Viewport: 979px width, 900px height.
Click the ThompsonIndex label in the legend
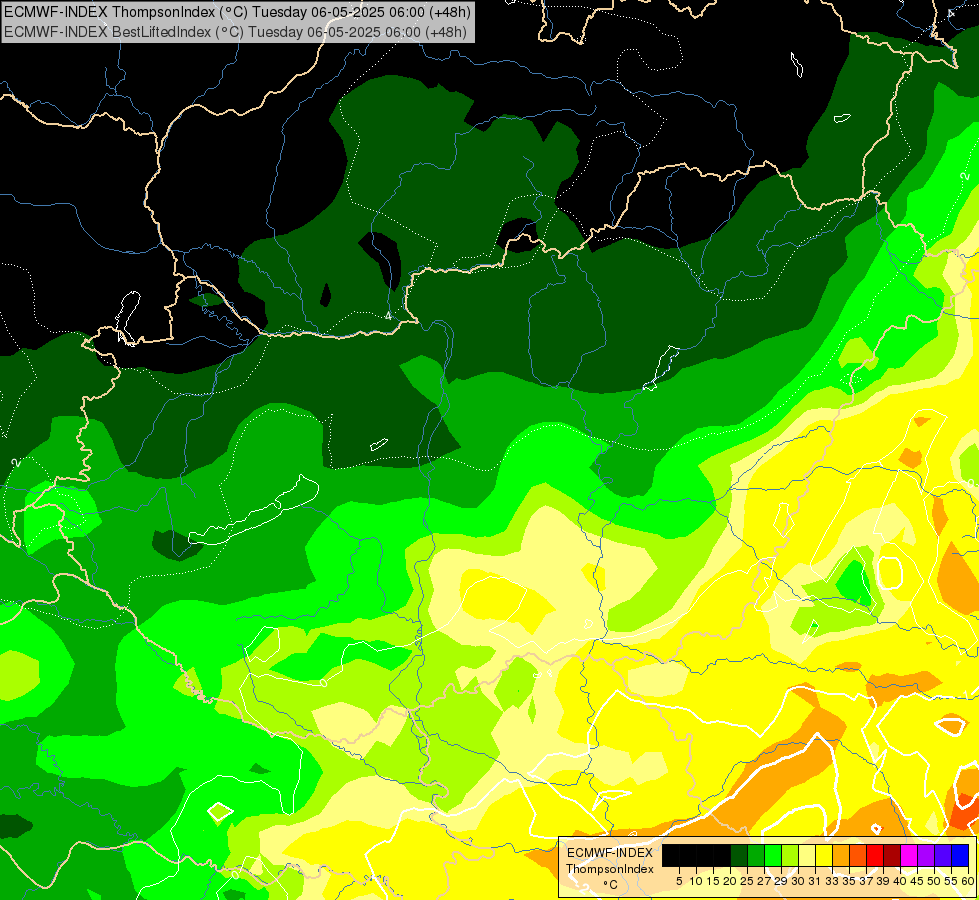[x=610, y=869]
